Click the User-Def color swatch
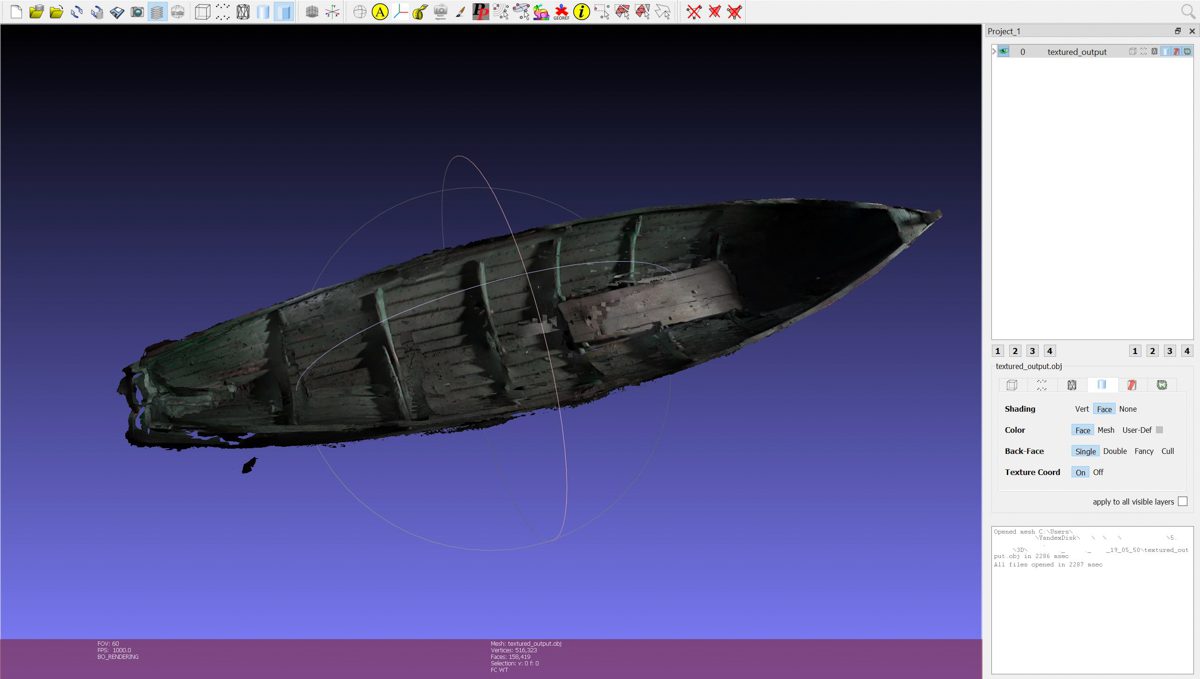 click(x=1159, y=430)
